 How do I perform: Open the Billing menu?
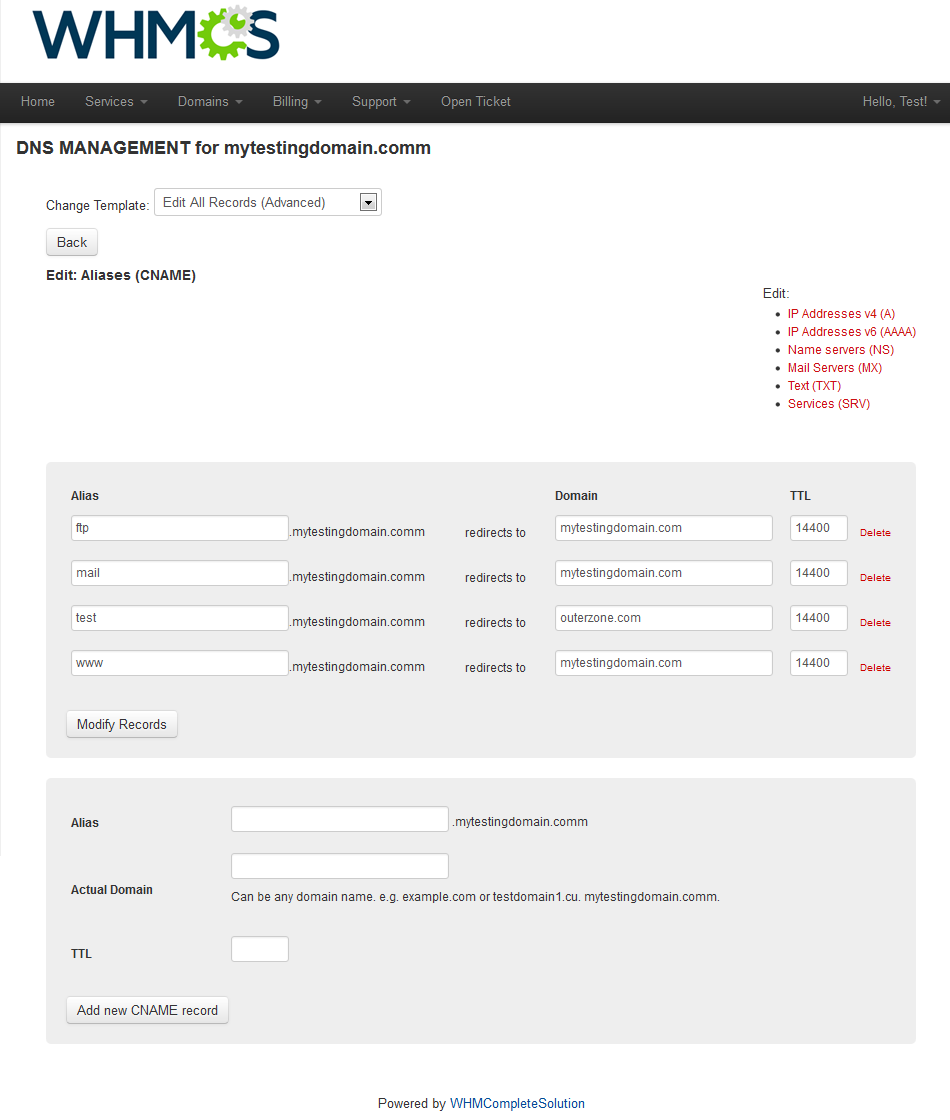point(297,102)
